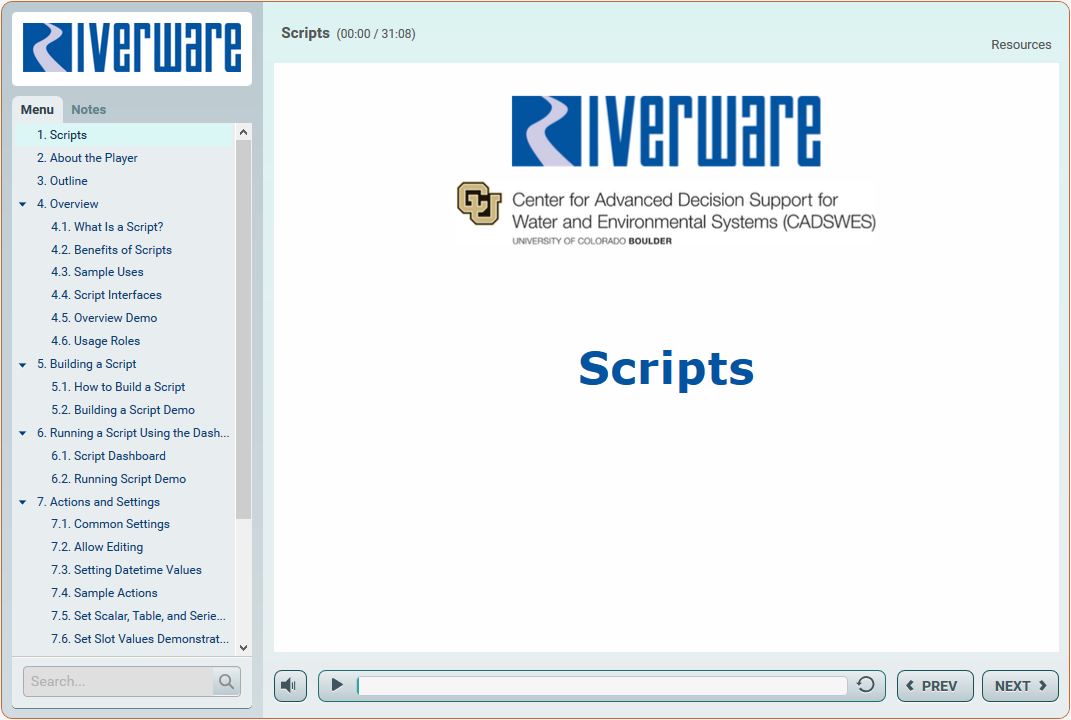Open 7.3. Setting Datetime Values
Image resolution: width=1071 pixels, height=720 pixels.
click(x=124, y=570)
